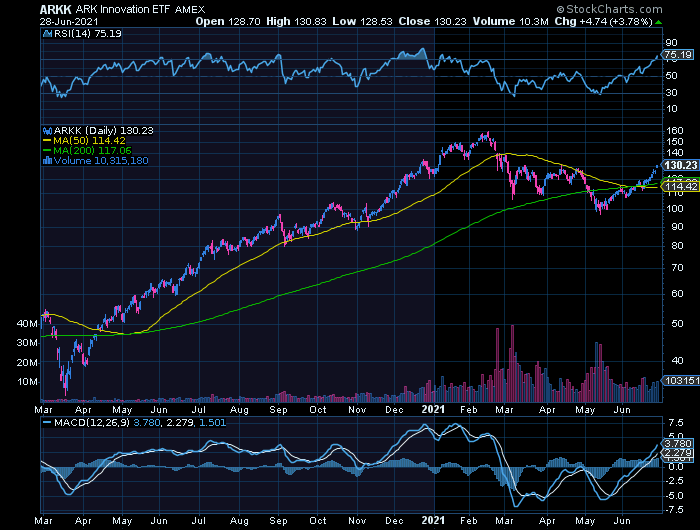The width and height of the screenshot is (700, 530).
Task: Click the Jul label on price chart time axis
Action: point(198,409)
